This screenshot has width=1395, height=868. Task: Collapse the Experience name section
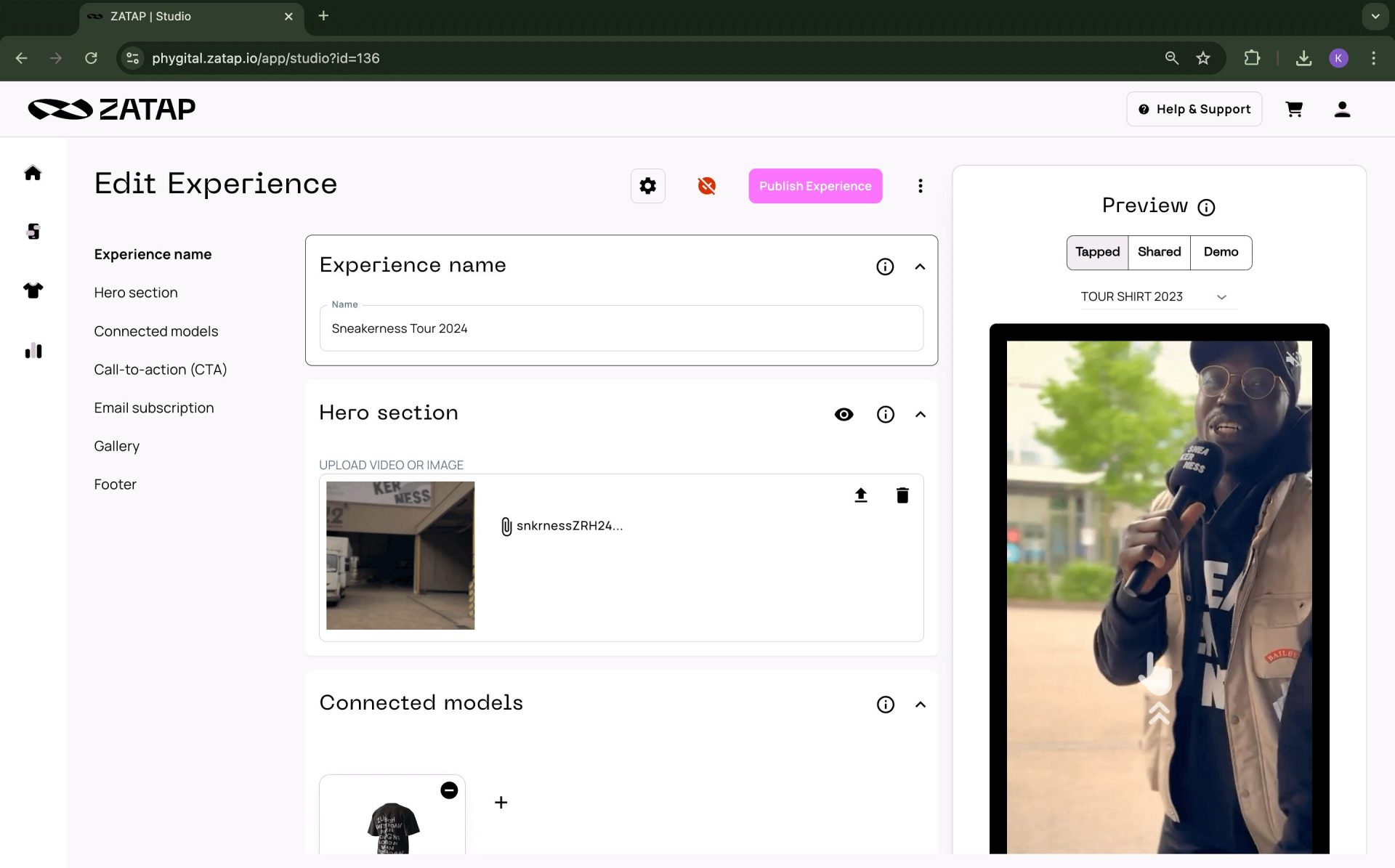tap(920, 267)
